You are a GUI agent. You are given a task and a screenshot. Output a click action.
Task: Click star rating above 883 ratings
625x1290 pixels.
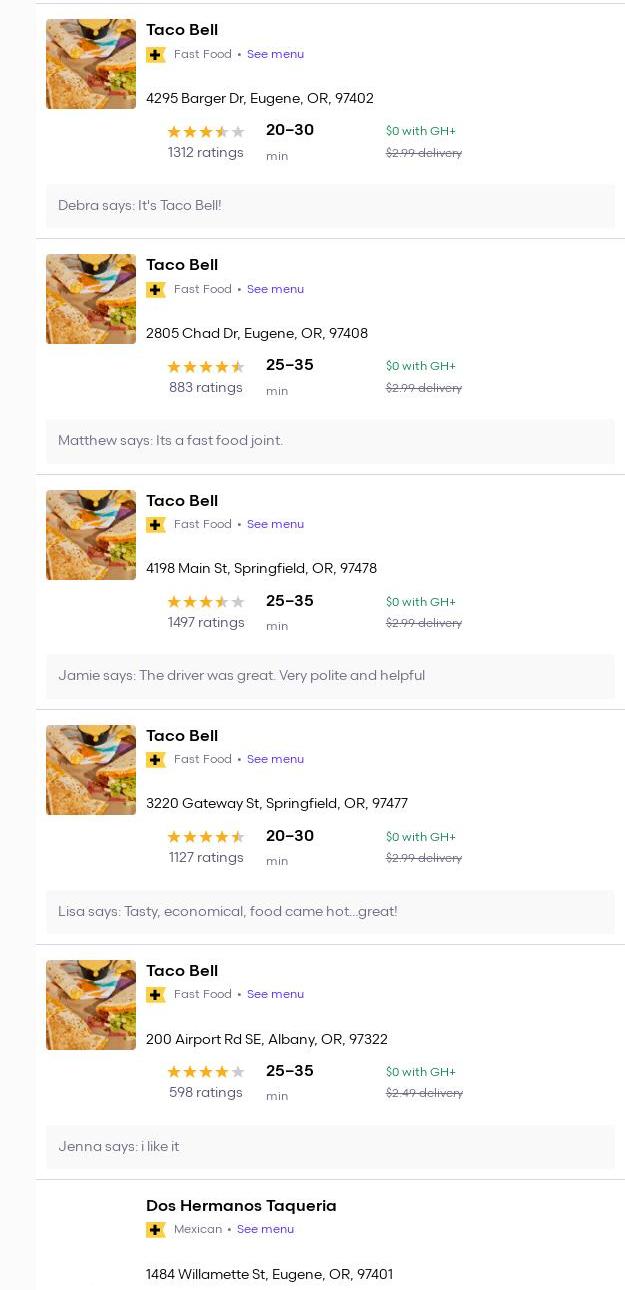(x=205, y=367)
